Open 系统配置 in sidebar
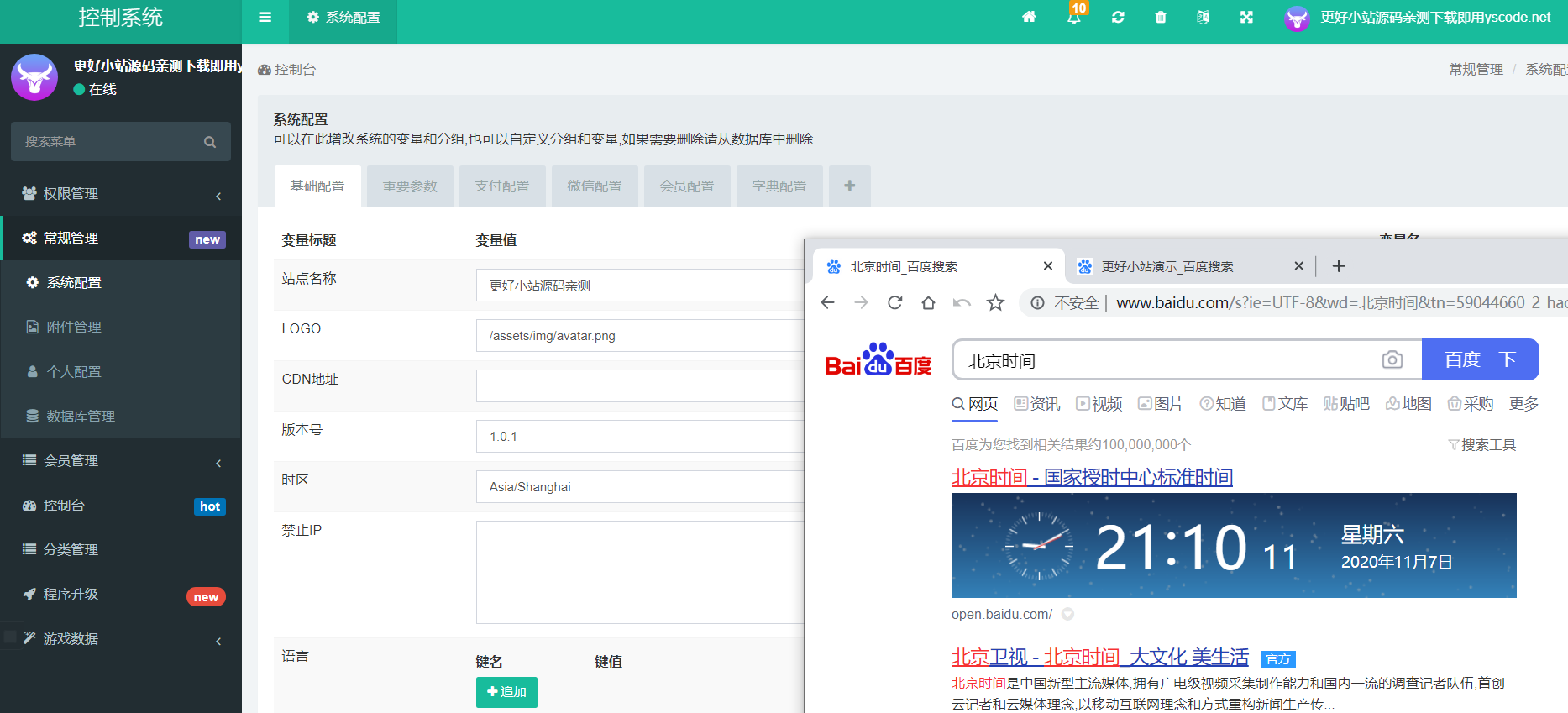The image size is (1568, 713). [x=121, y=283]
